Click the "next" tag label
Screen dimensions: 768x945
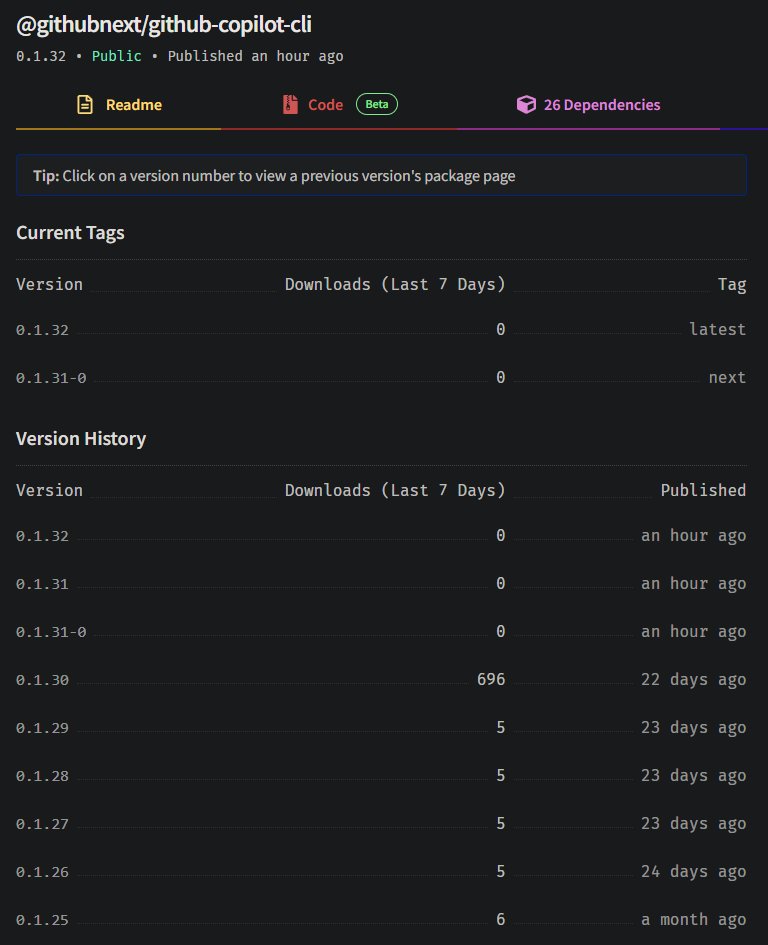(727, 377)
